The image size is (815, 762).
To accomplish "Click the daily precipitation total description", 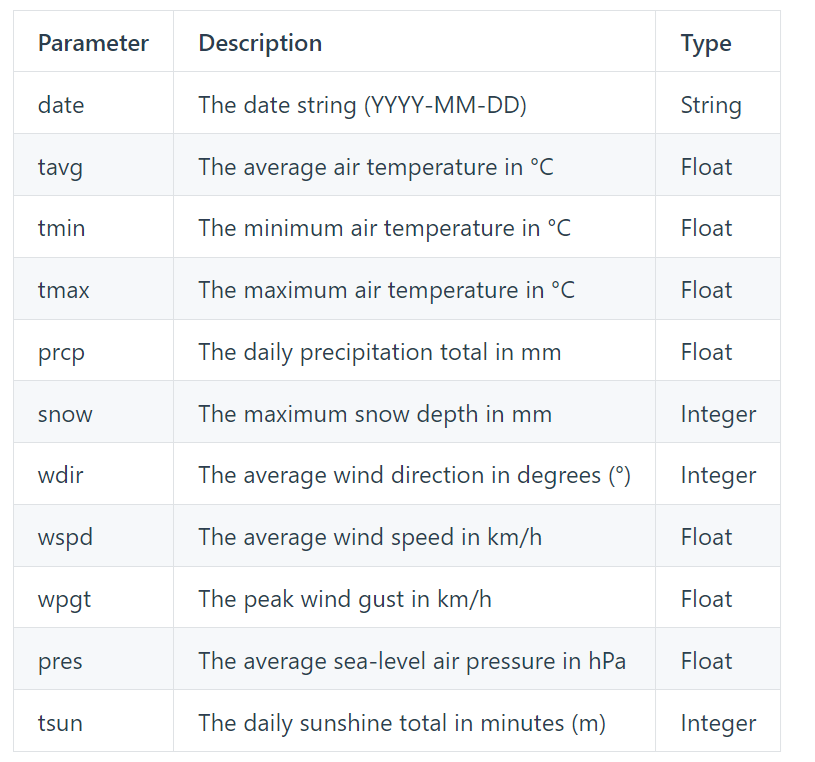I will coord(379,353).
